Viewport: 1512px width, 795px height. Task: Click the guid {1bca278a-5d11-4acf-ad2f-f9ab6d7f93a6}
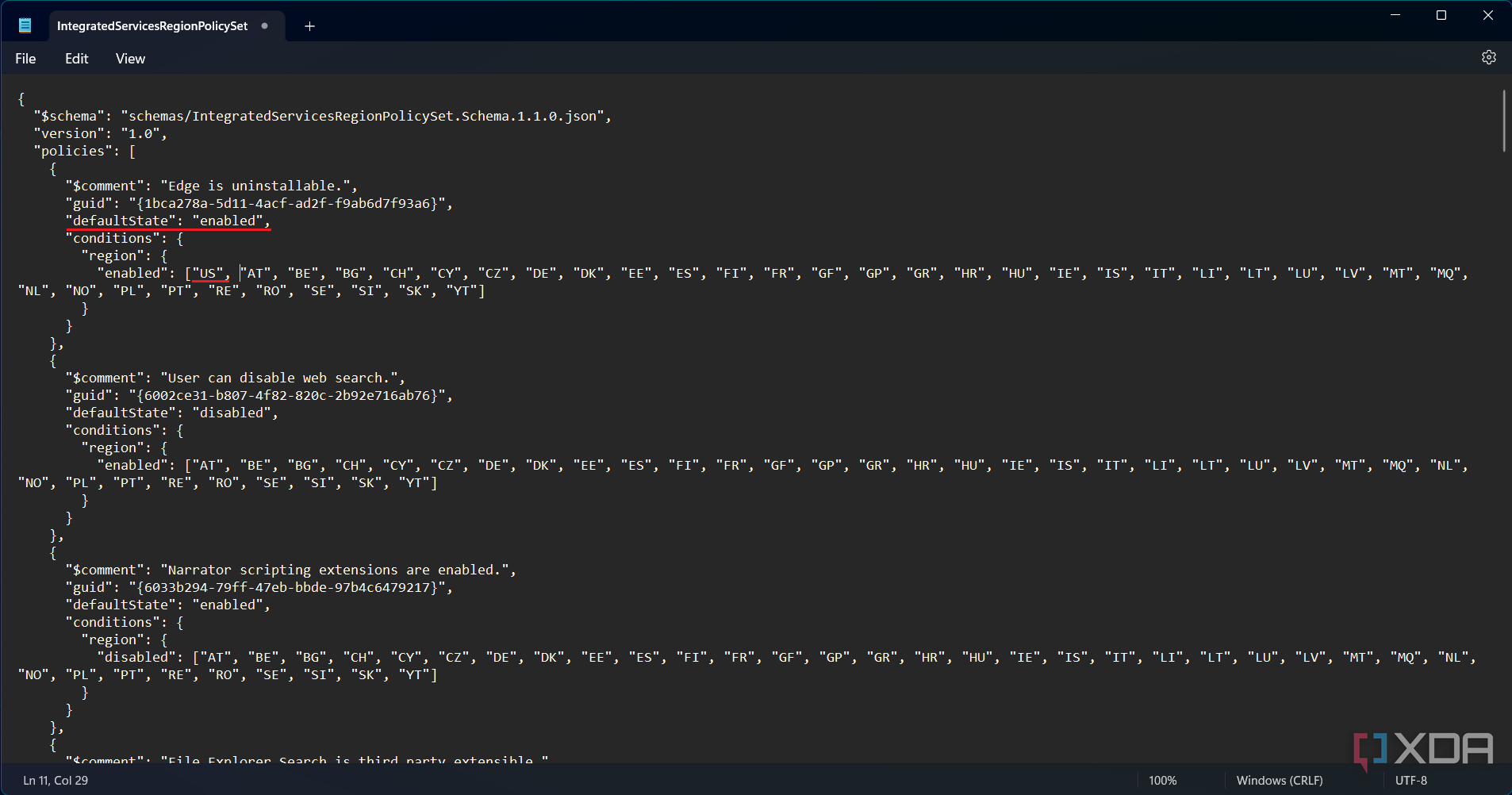click(287, 203)
